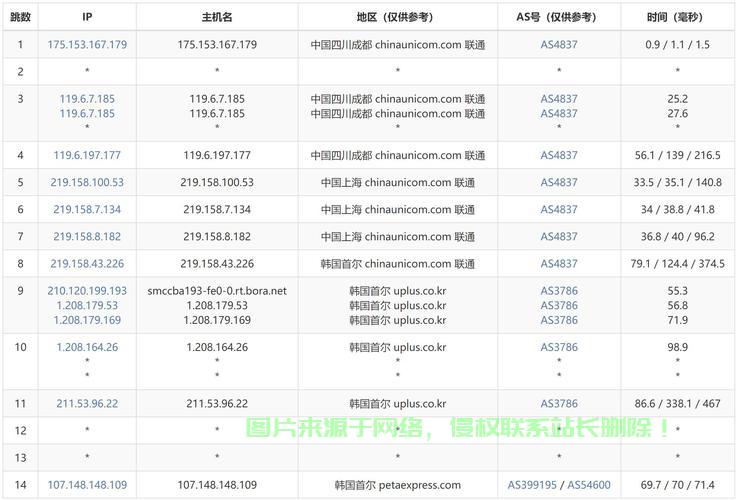Image resolution: width=737 pixels, height=500 pixels.
Task: Click IP link 119.6.197.177
Action: tap(87, 155)
